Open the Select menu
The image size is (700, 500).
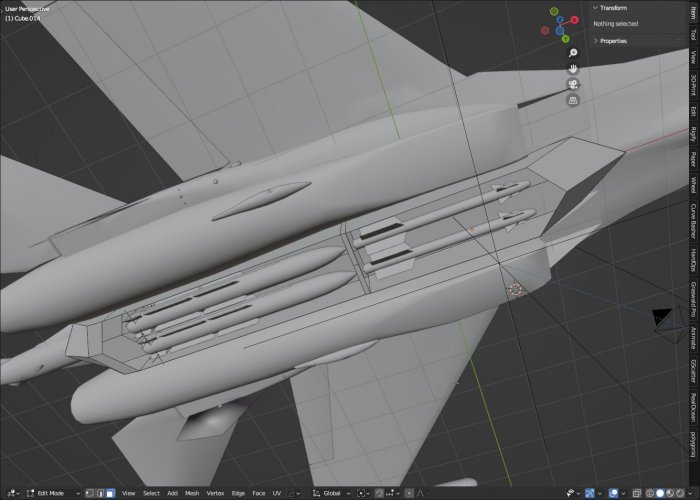coord(151,493)
